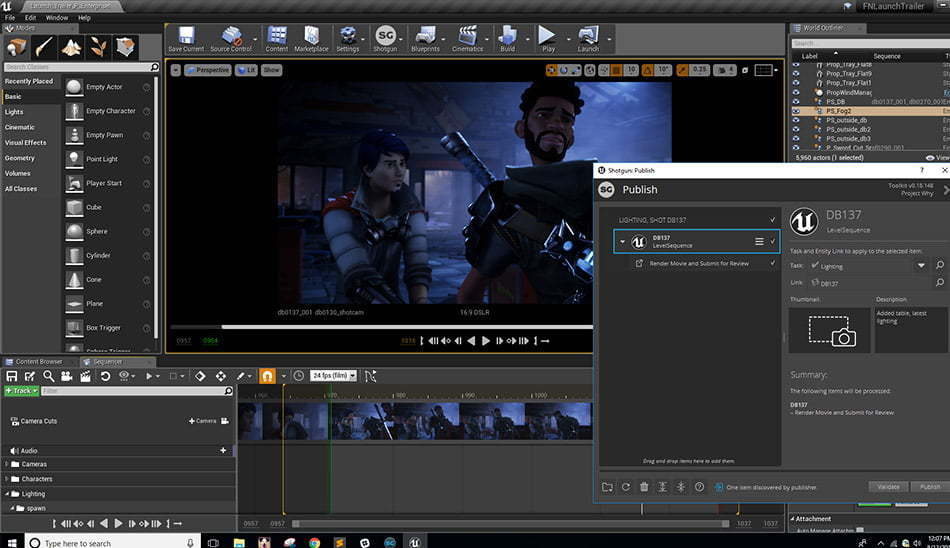The height and width of the screenshot is (548, 950).
Task: Click the Sequencer save icon
Action: click(12, 376)
